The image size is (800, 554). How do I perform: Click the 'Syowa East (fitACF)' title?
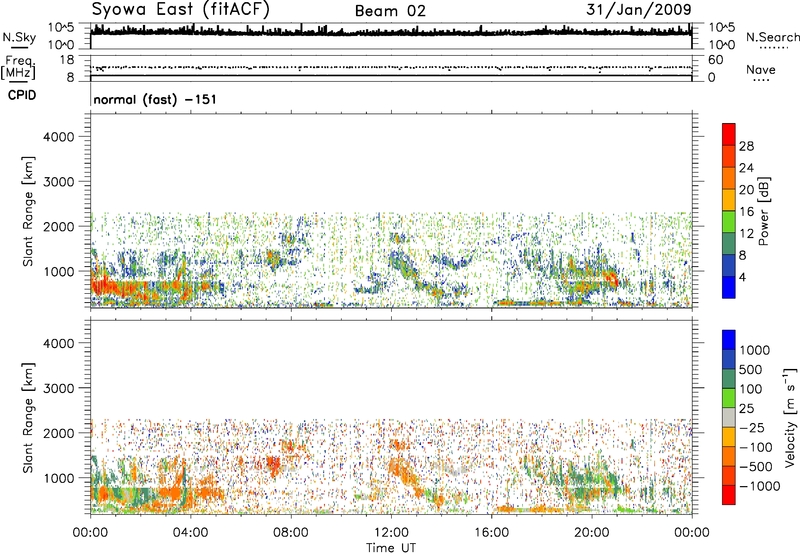tap(181, 10)
